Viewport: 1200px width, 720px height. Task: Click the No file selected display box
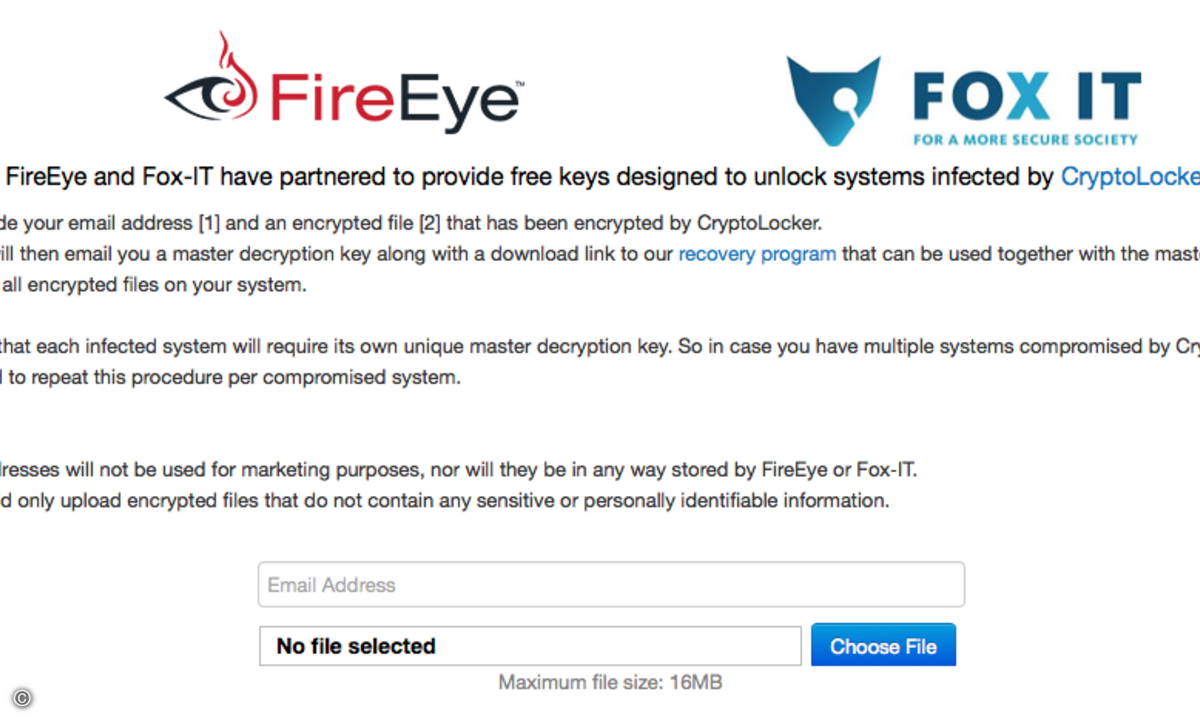coord(530,645)
